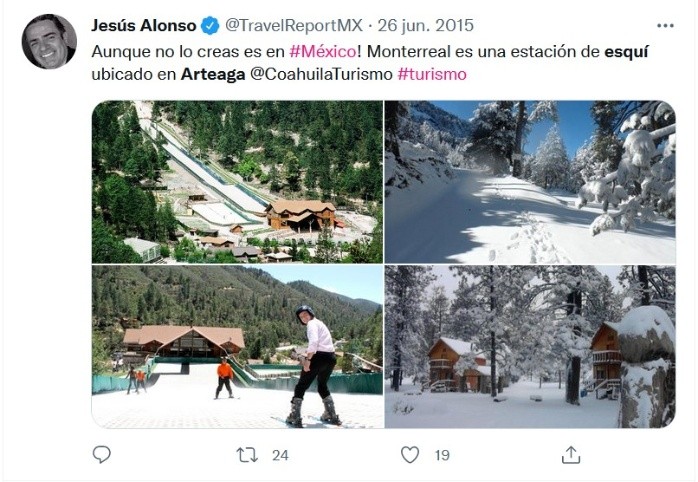Click the blue verified badge
The width and height of the screenshot is (698, 482).
[x=210, y=25]
